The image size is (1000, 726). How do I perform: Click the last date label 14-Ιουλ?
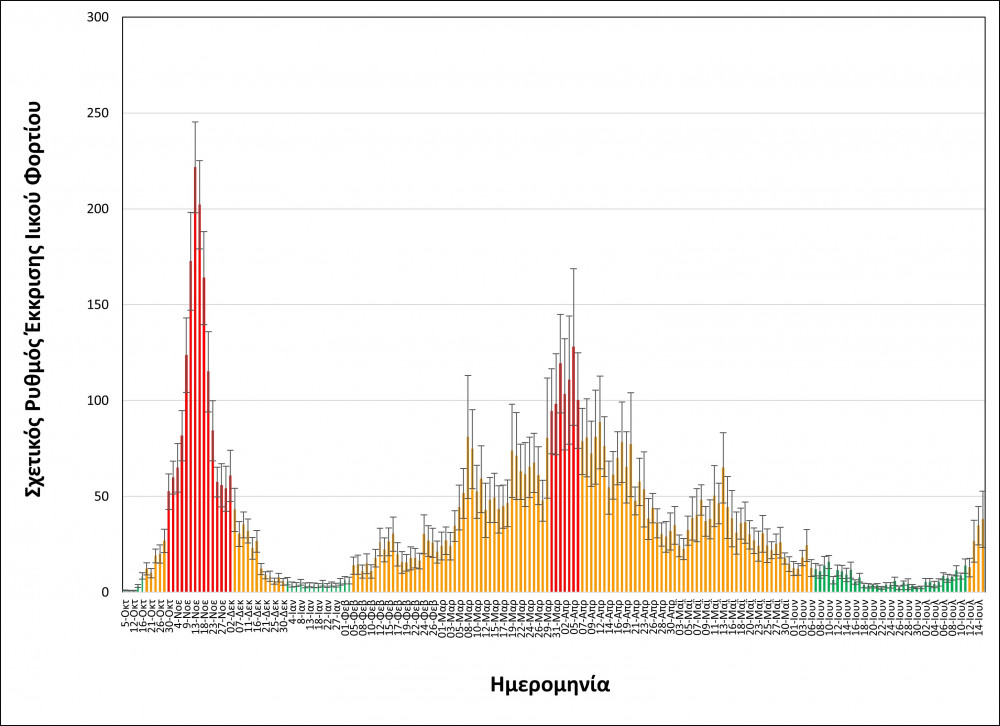click(x=979, y=610)
